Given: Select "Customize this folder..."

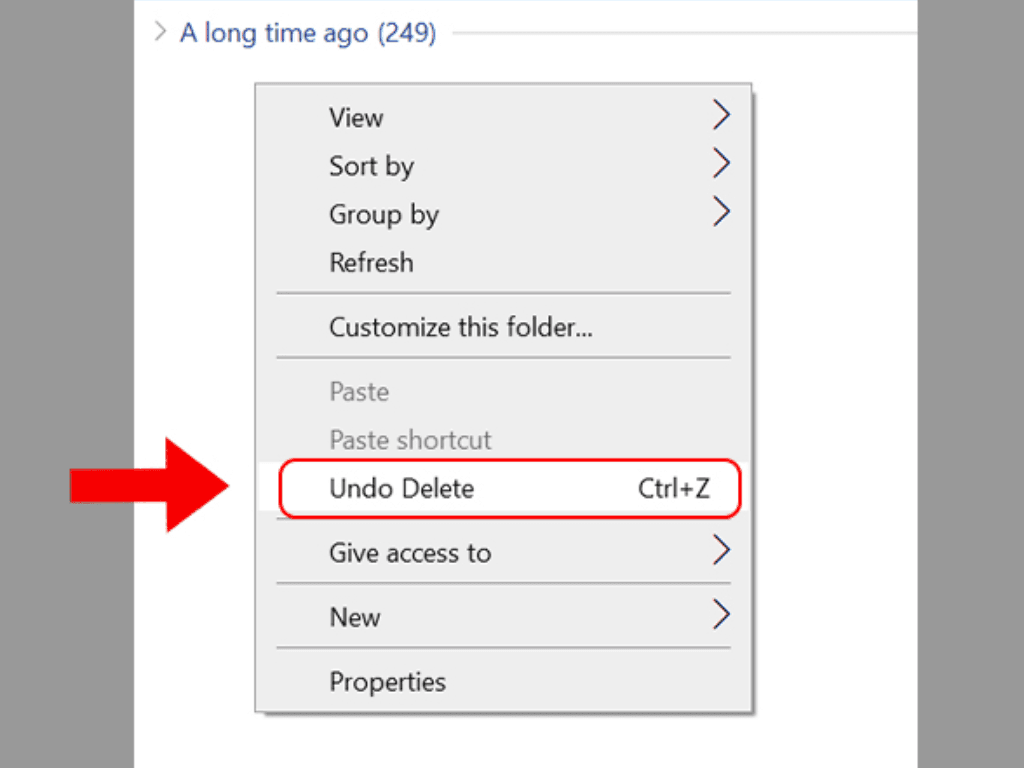Looking at the screenshot, I should tap(460, 327).
